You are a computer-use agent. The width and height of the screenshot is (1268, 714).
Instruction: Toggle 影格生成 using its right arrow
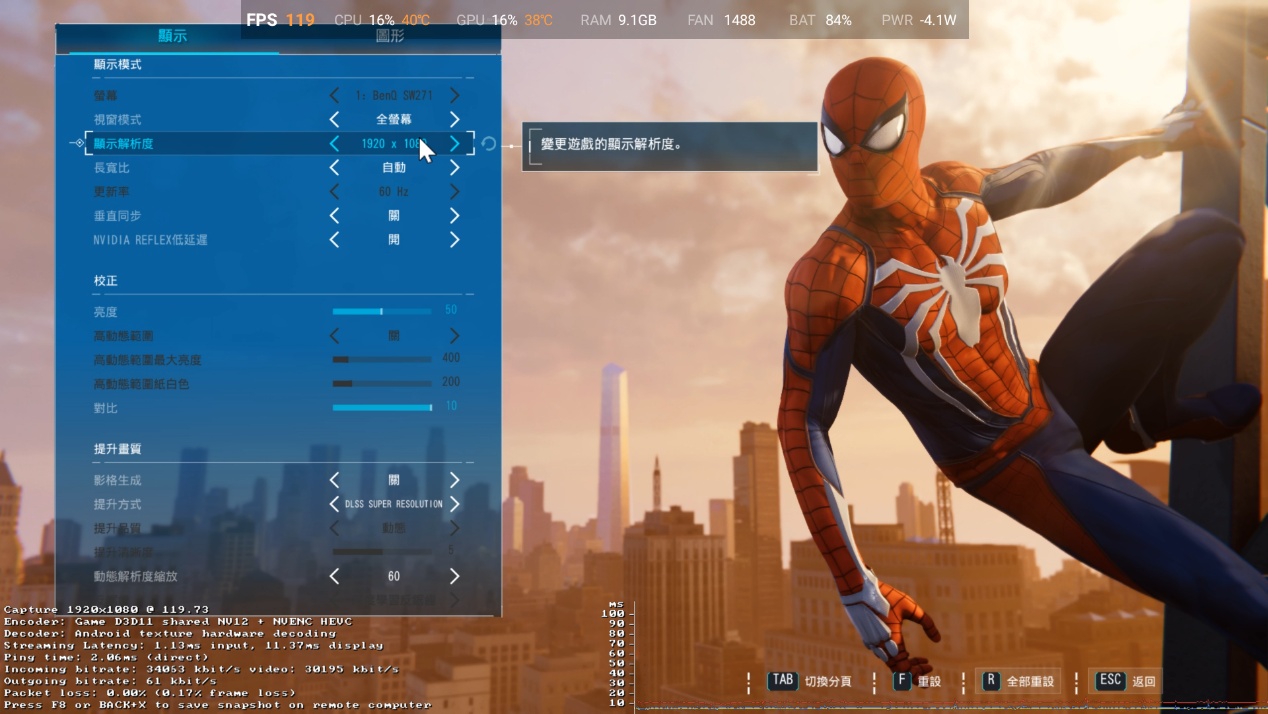click(x=454, y=480)
